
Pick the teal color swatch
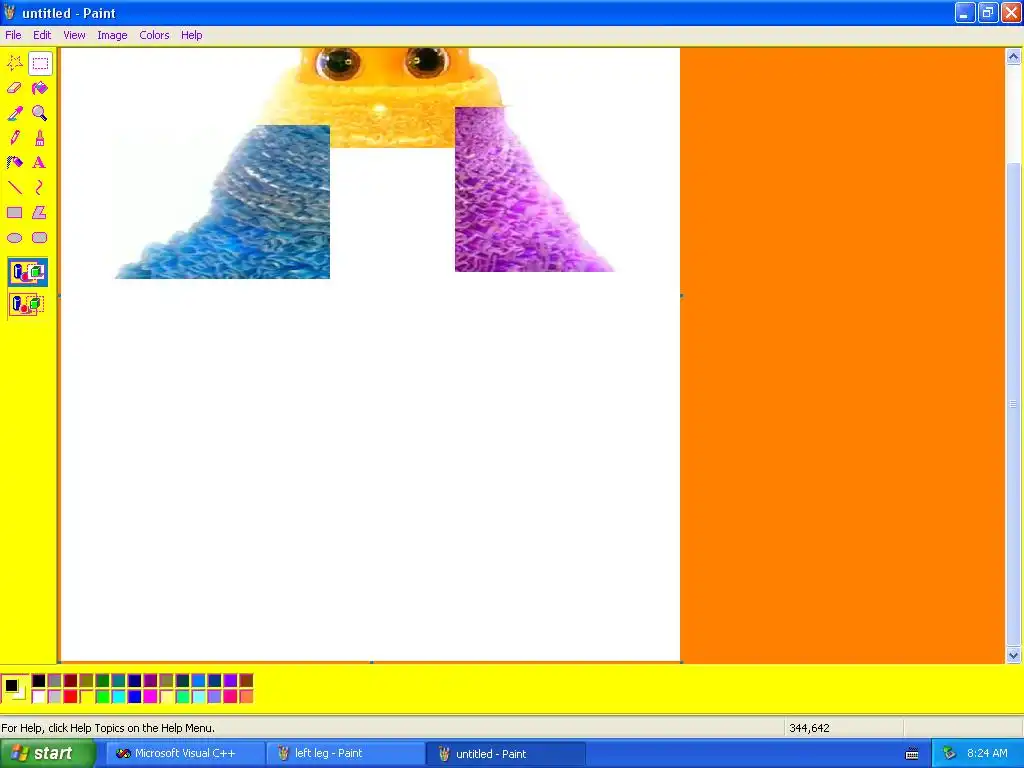point(118,681)
